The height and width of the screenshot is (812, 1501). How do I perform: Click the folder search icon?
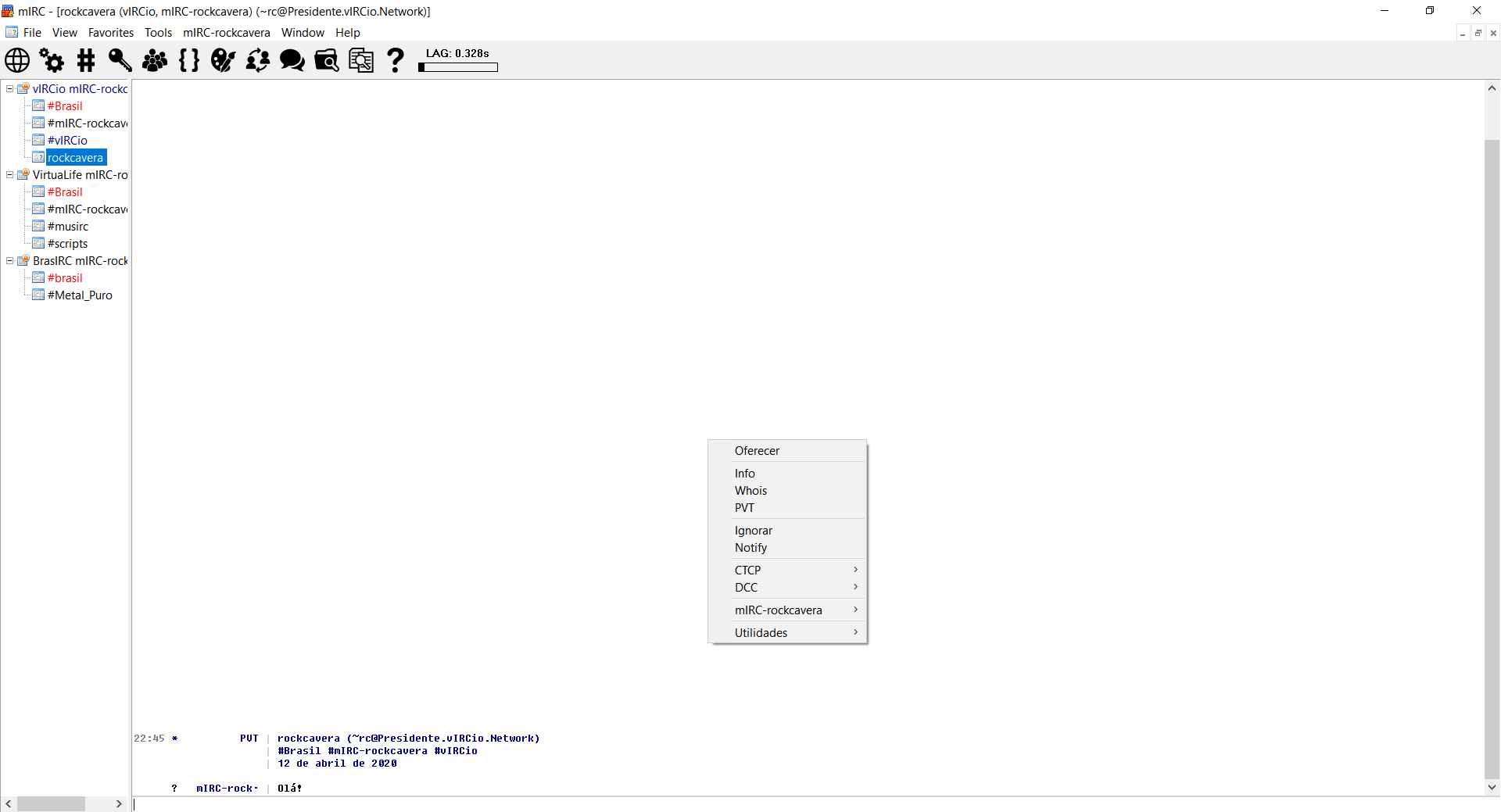click(327, 60)
